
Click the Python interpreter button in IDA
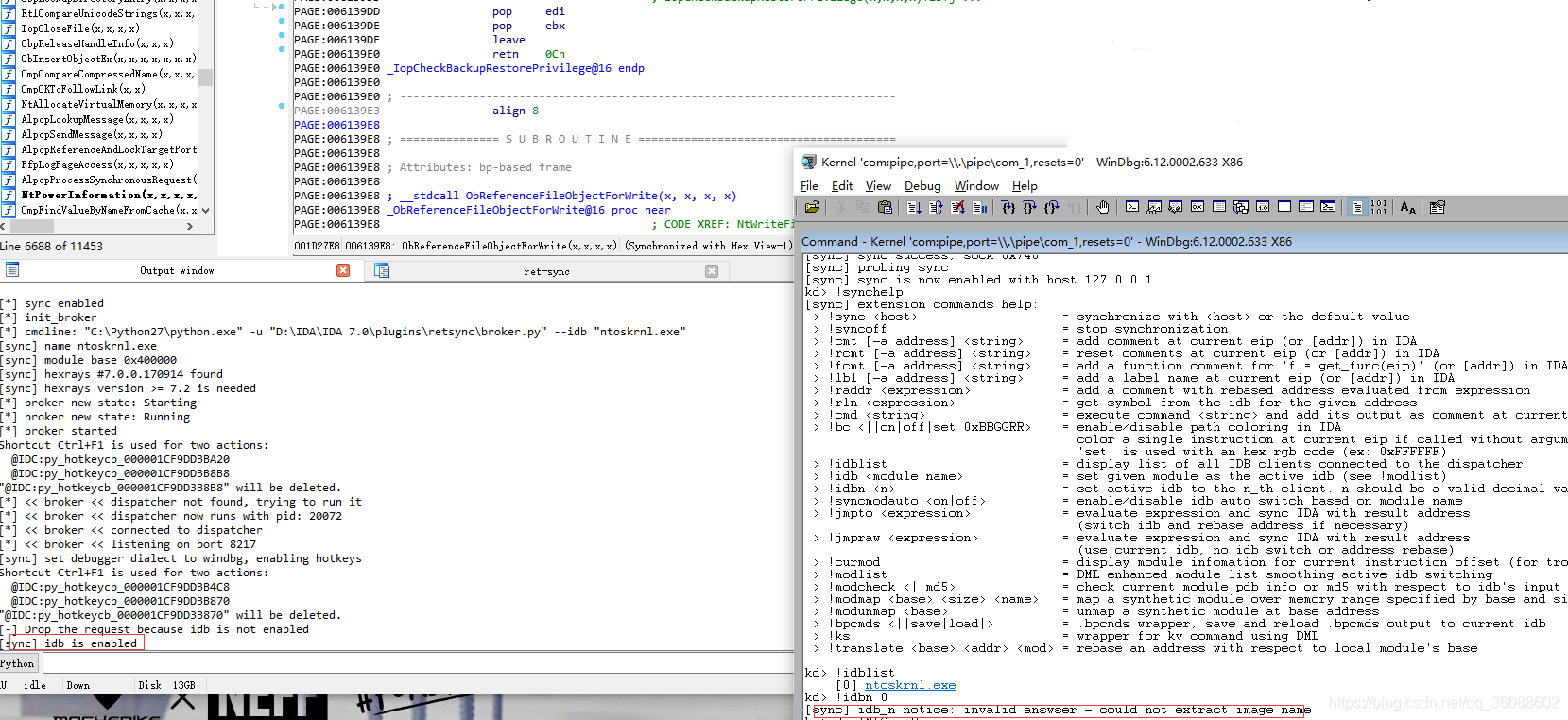[x=18, y=663]
